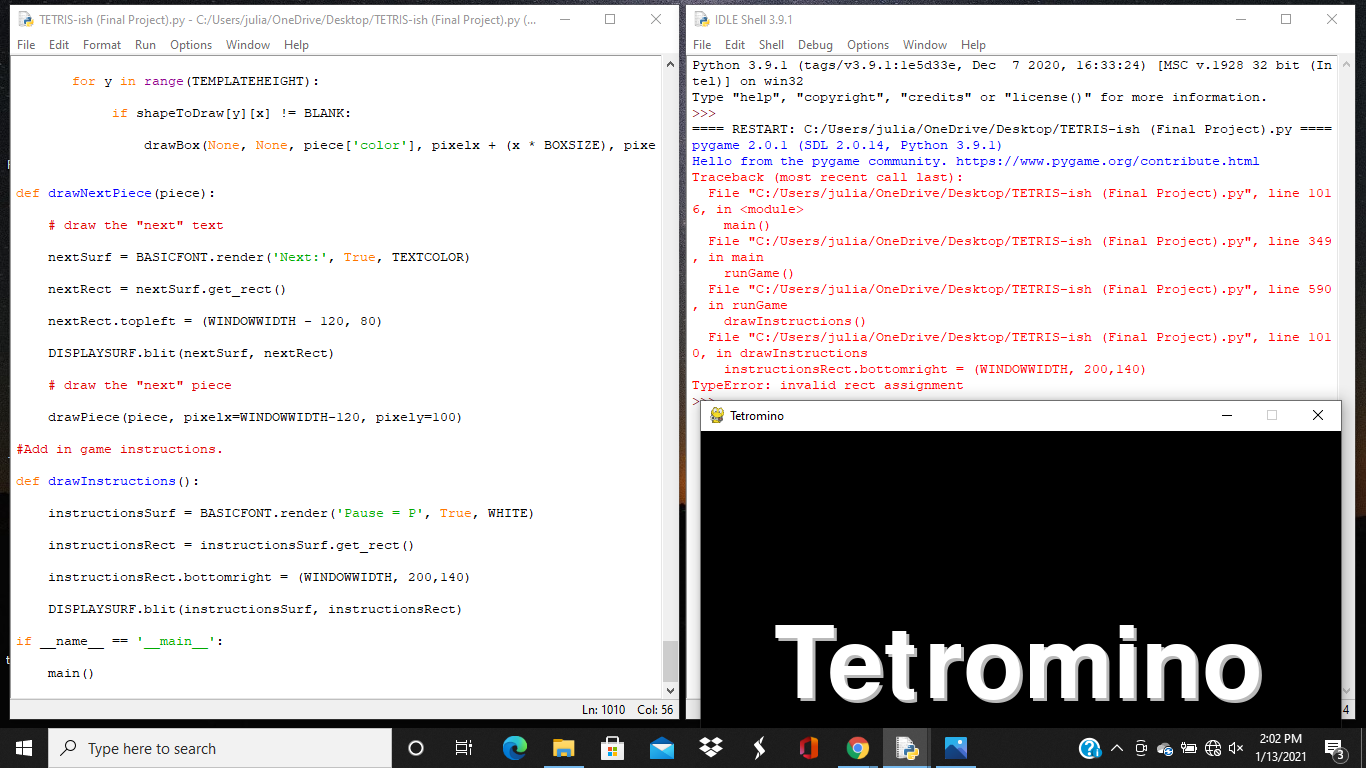Open File Explorer from the taskbar

tap(563, 748)
